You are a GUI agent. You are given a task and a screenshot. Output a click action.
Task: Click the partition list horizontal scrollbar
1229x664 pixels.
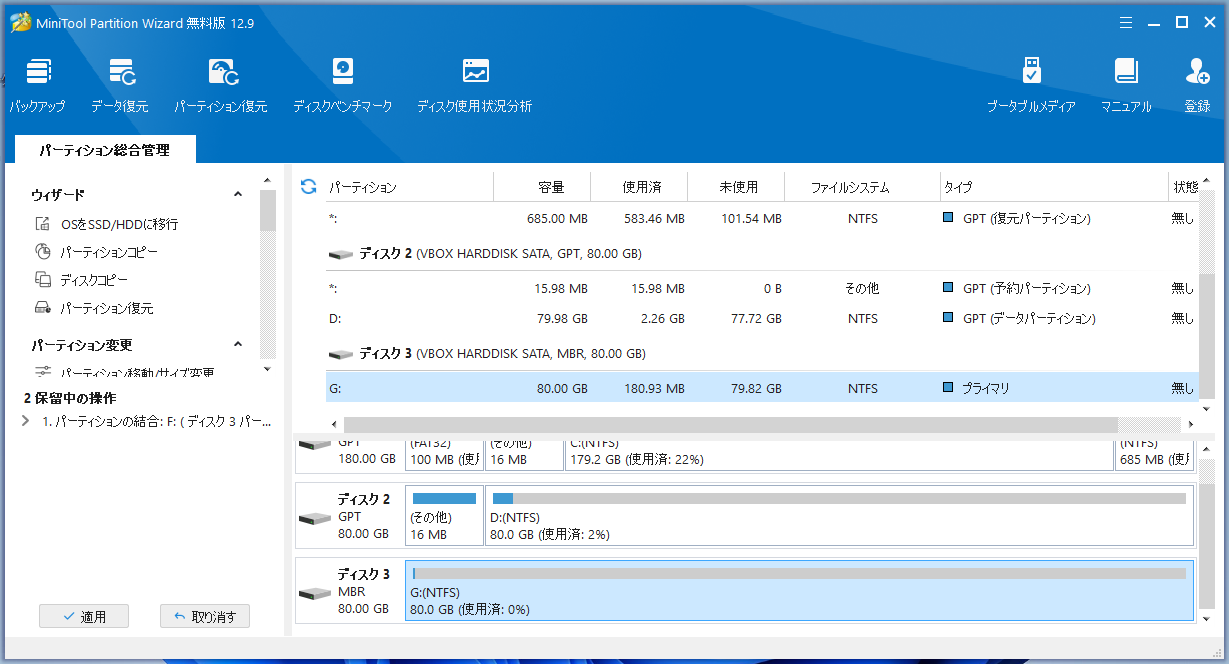click(730, 424)
